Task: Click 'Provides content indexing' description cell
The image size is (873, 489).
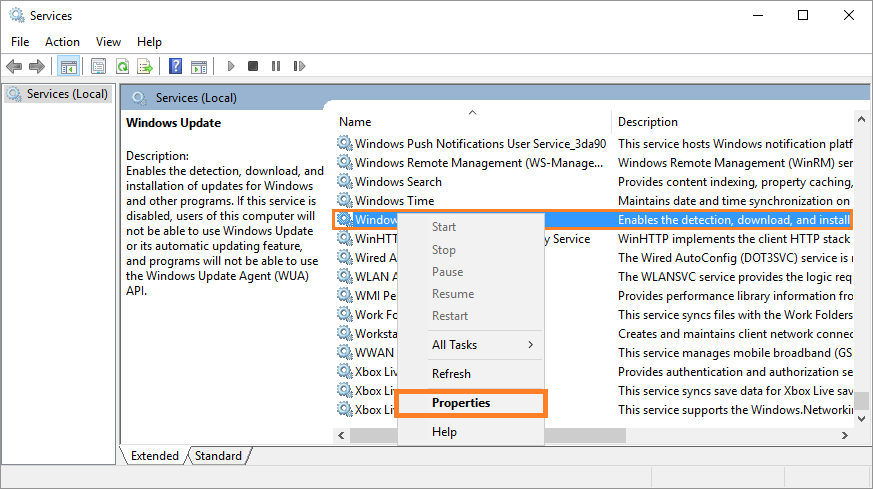Action: tap(735, 182)
